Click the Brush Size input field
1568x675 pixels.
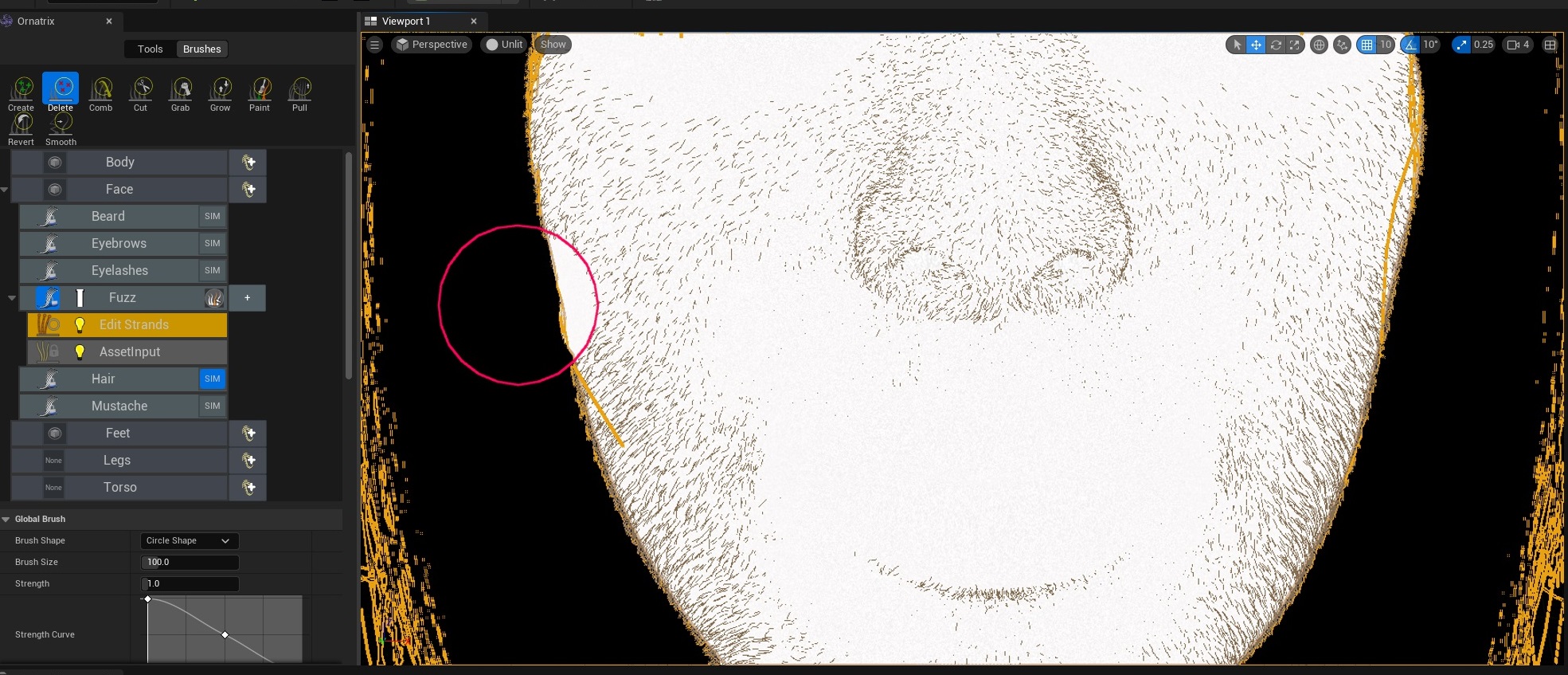[190, 562]
